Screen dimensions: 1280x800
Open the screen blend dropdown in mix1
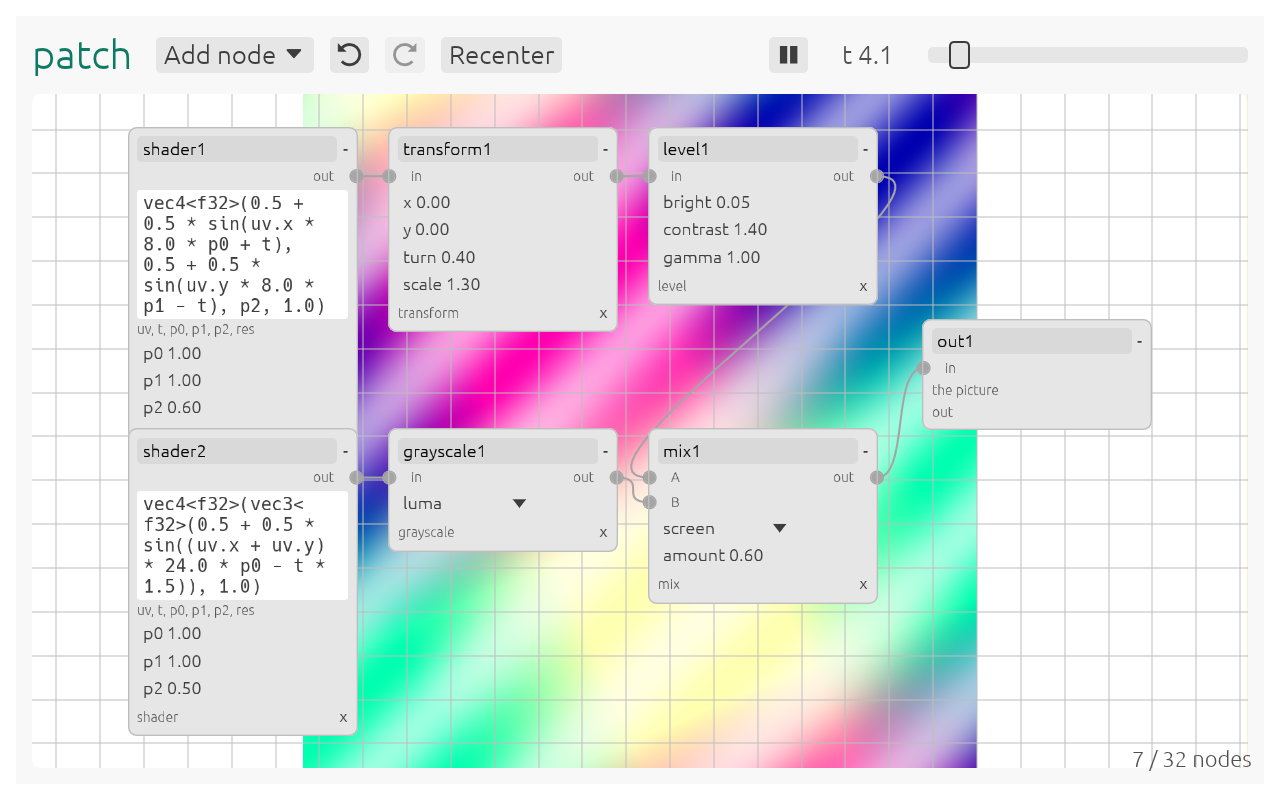tap(725, 528)
